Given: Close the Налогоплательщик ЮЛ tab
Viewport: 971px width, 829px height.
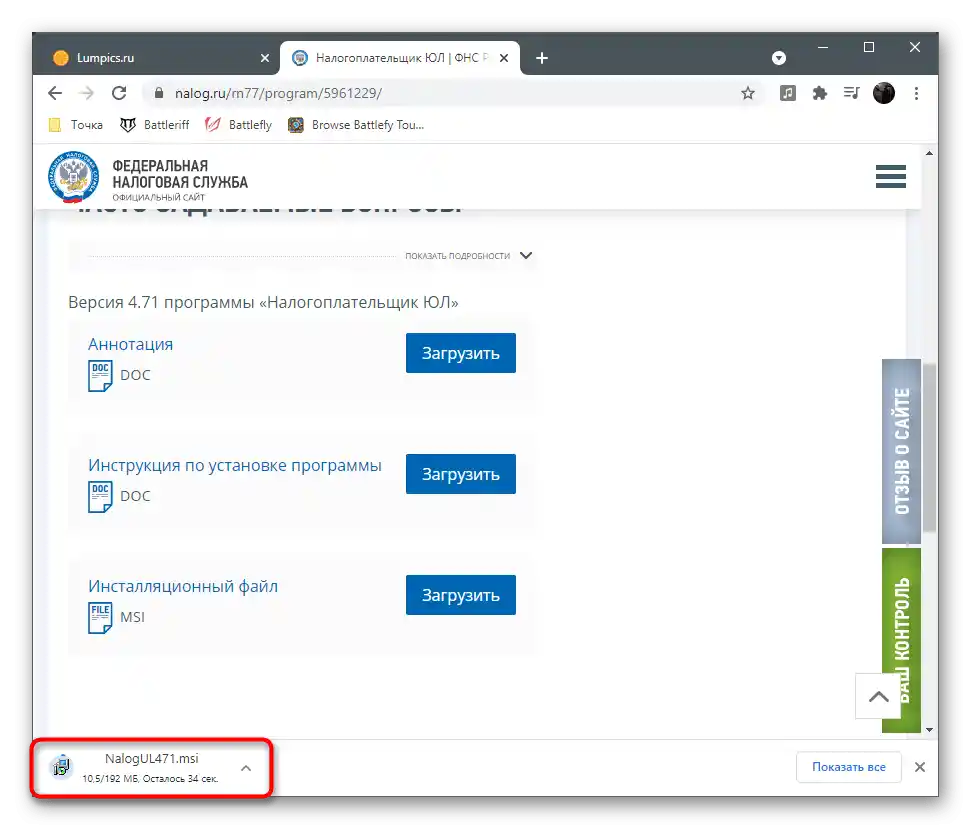Looking at the screenshot, I should coord(504,58).
